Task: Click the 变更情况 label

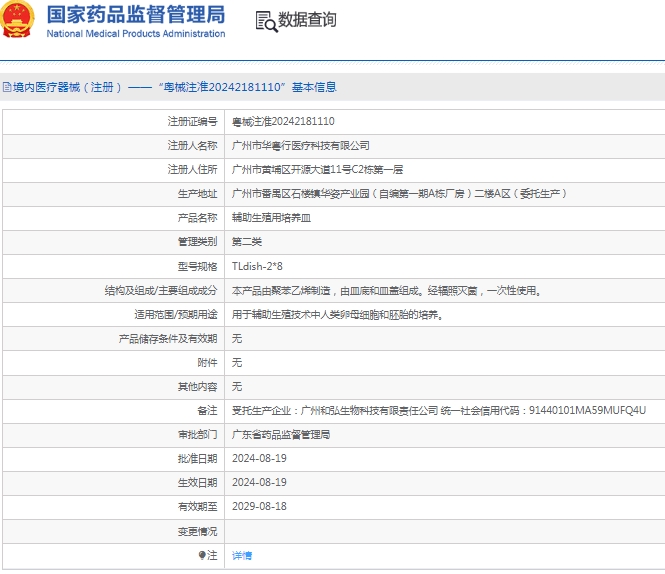Action: click(197, 531)
